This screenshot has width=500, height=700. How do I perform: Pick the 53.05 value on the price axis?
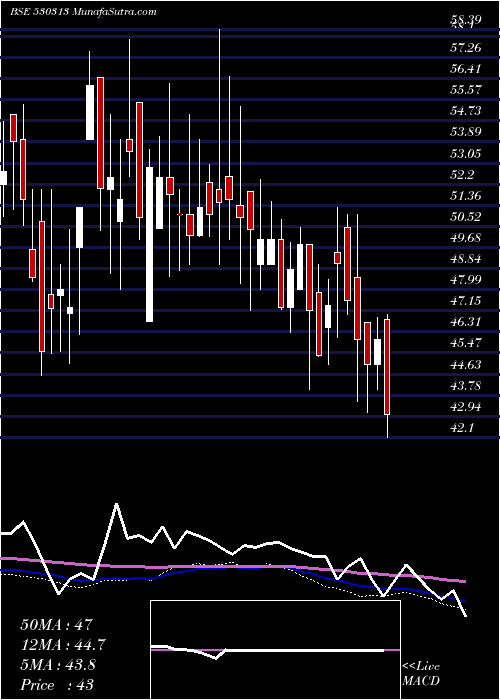466,153
